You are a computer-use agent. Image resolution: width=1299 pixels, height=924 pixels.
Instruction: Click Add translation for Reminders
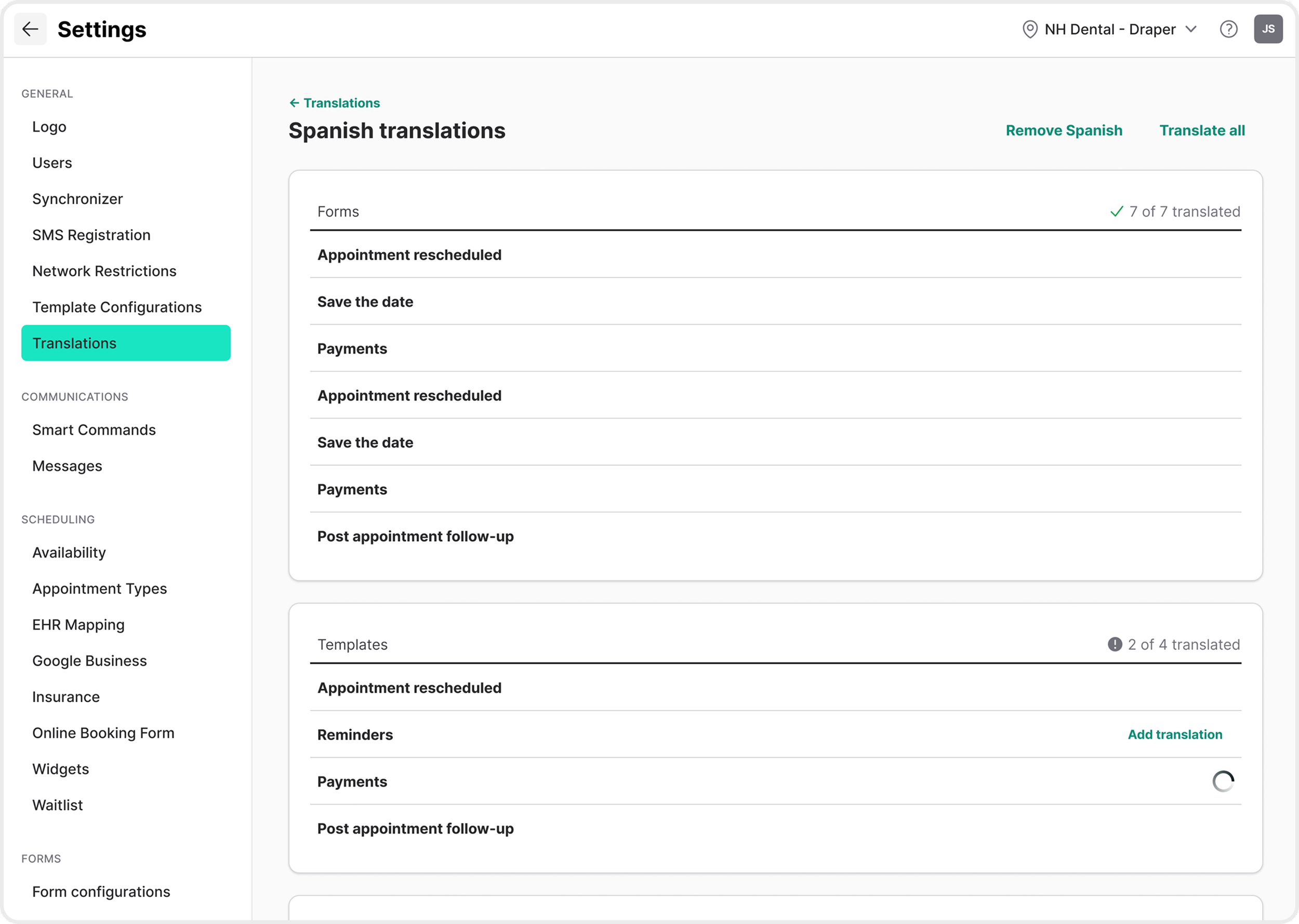(1174, 734)
